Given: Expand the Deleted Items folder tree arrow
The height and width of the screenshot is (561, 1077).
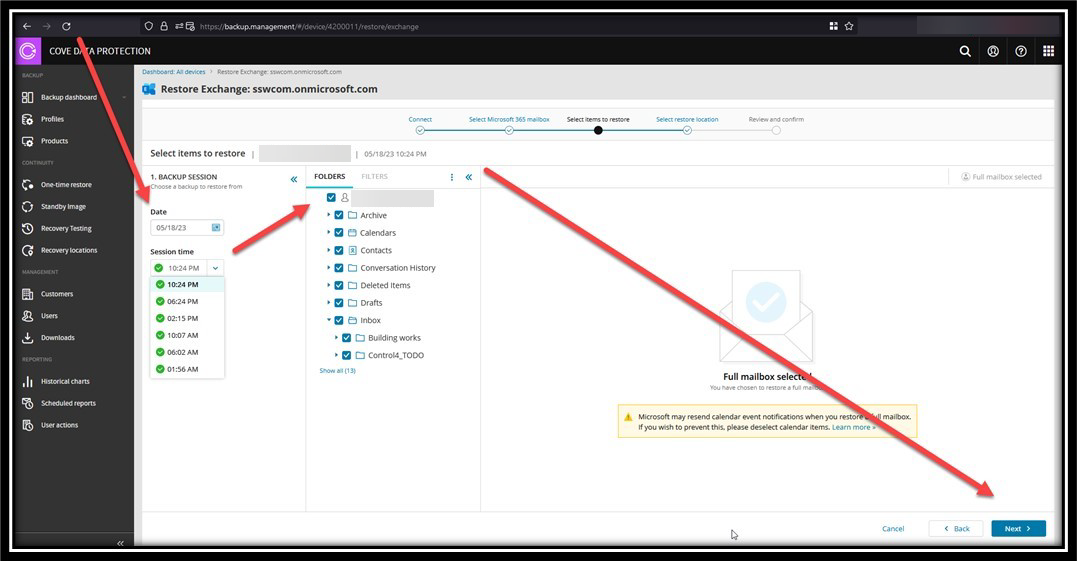Looking at the screenshot, I should (x=329, y=285).
